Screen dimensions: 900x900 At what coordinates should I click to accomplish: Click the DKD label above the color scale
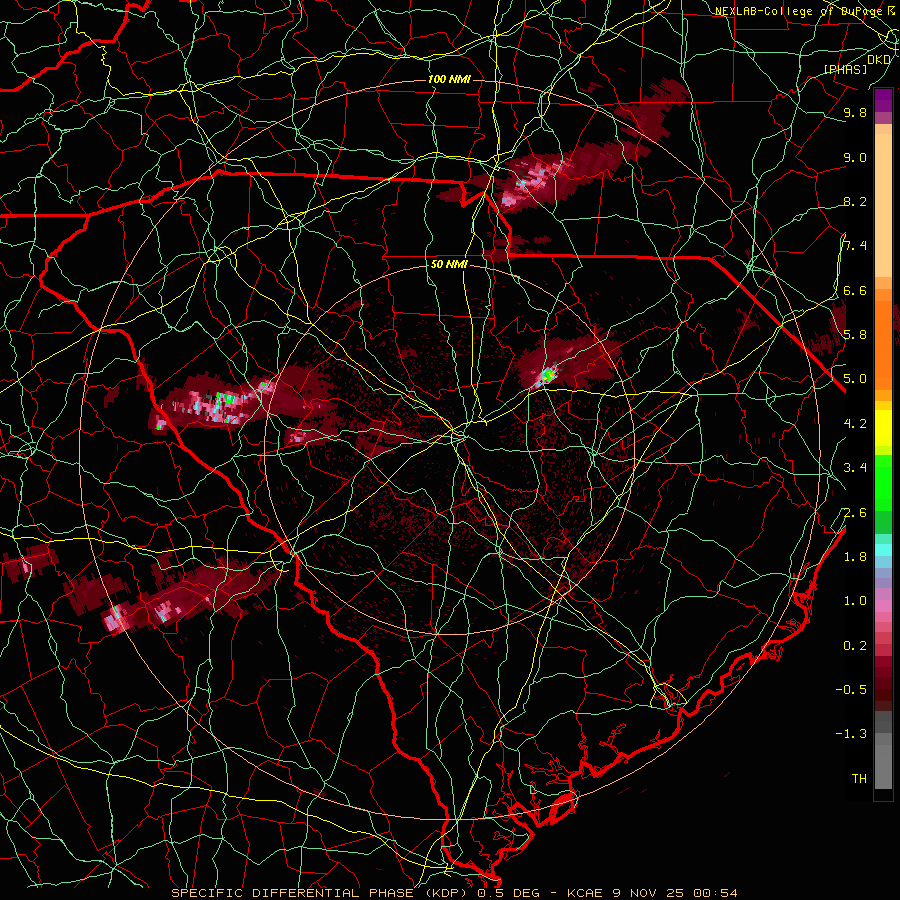pyautogui.click(x=879, y=59)
